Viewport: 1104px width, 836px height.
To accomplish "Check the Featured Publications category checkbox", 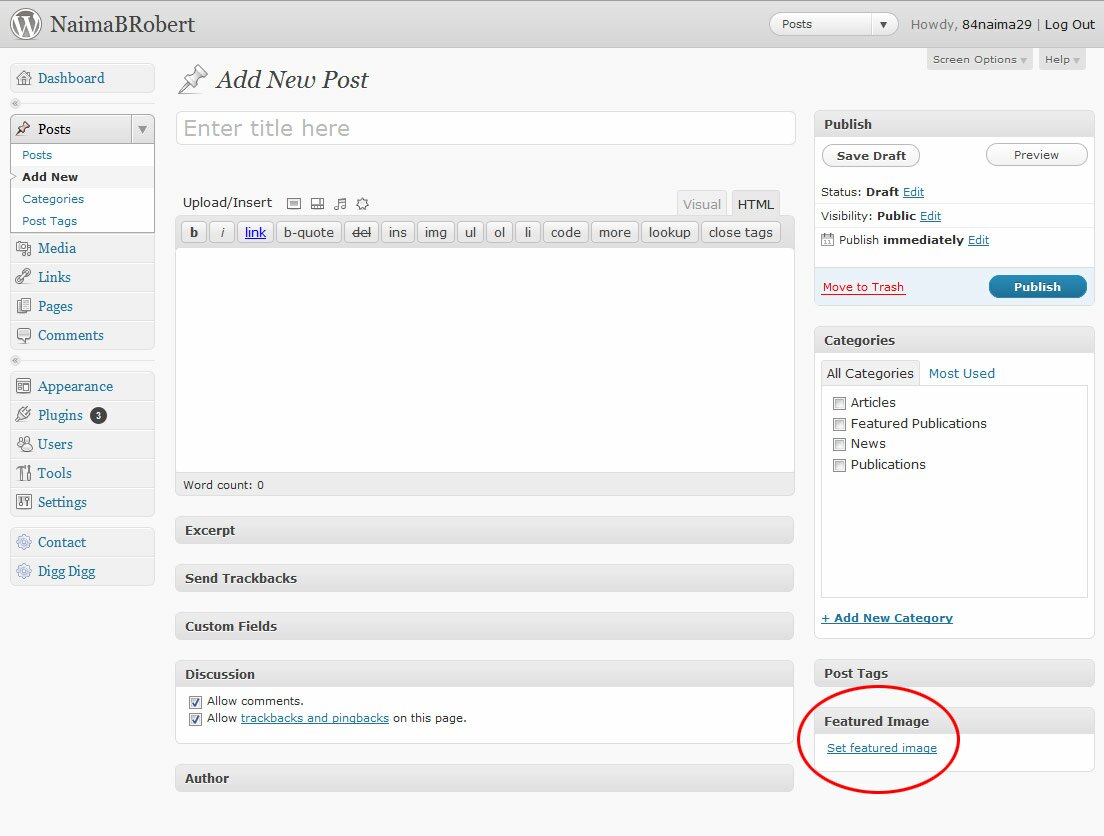I will [839, 424].
